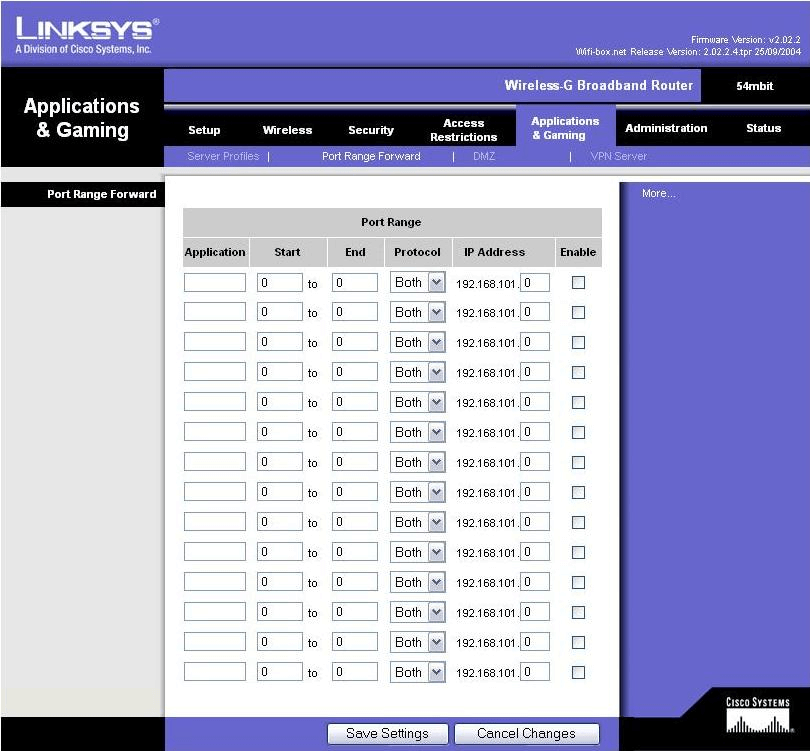The image size is (810, 751).
Task: Open the Status tab
Action: pyautogui.click(x=763, y=128)
